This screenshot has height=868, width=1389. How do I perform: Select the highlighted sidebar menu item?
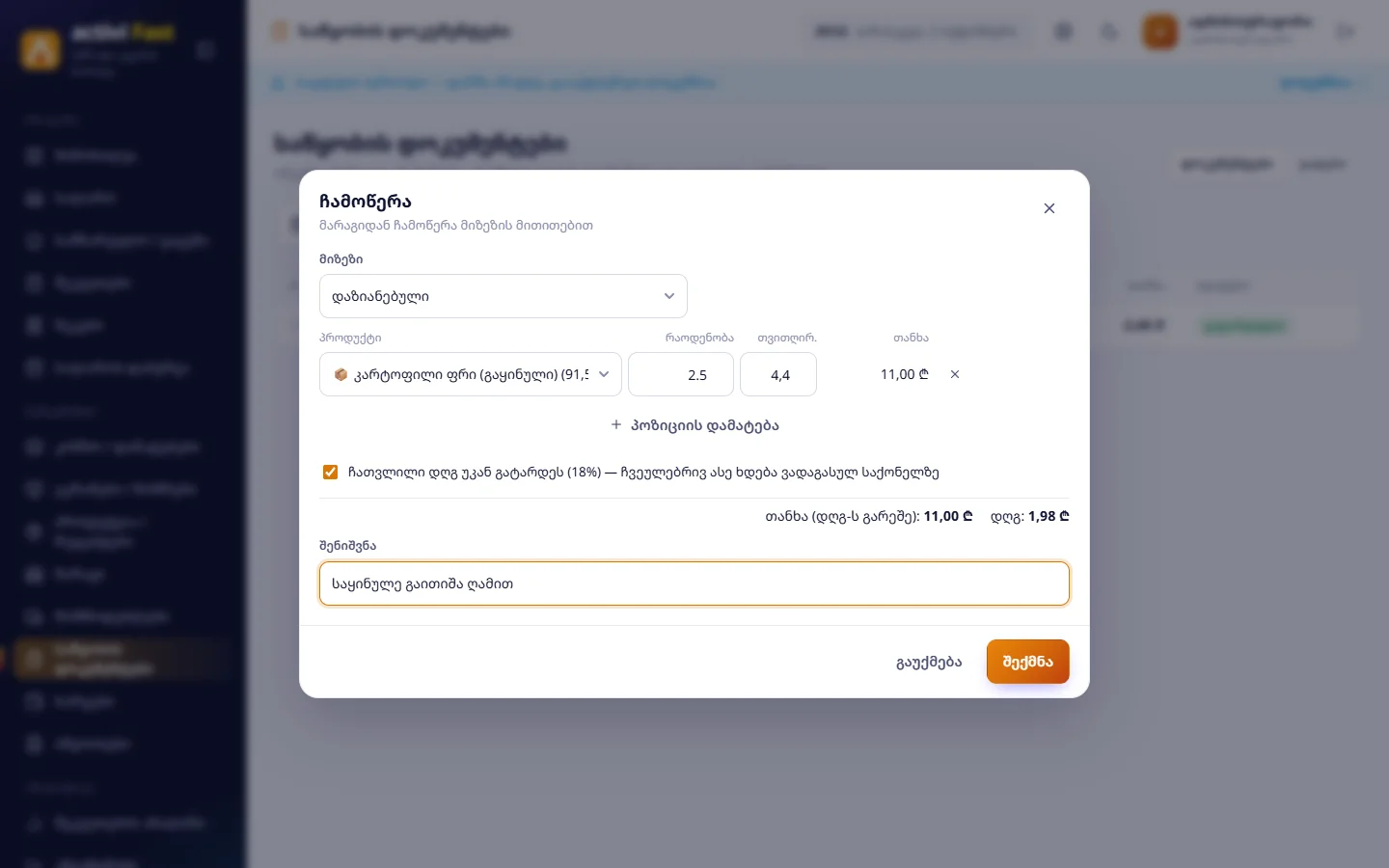coord(123,659)
